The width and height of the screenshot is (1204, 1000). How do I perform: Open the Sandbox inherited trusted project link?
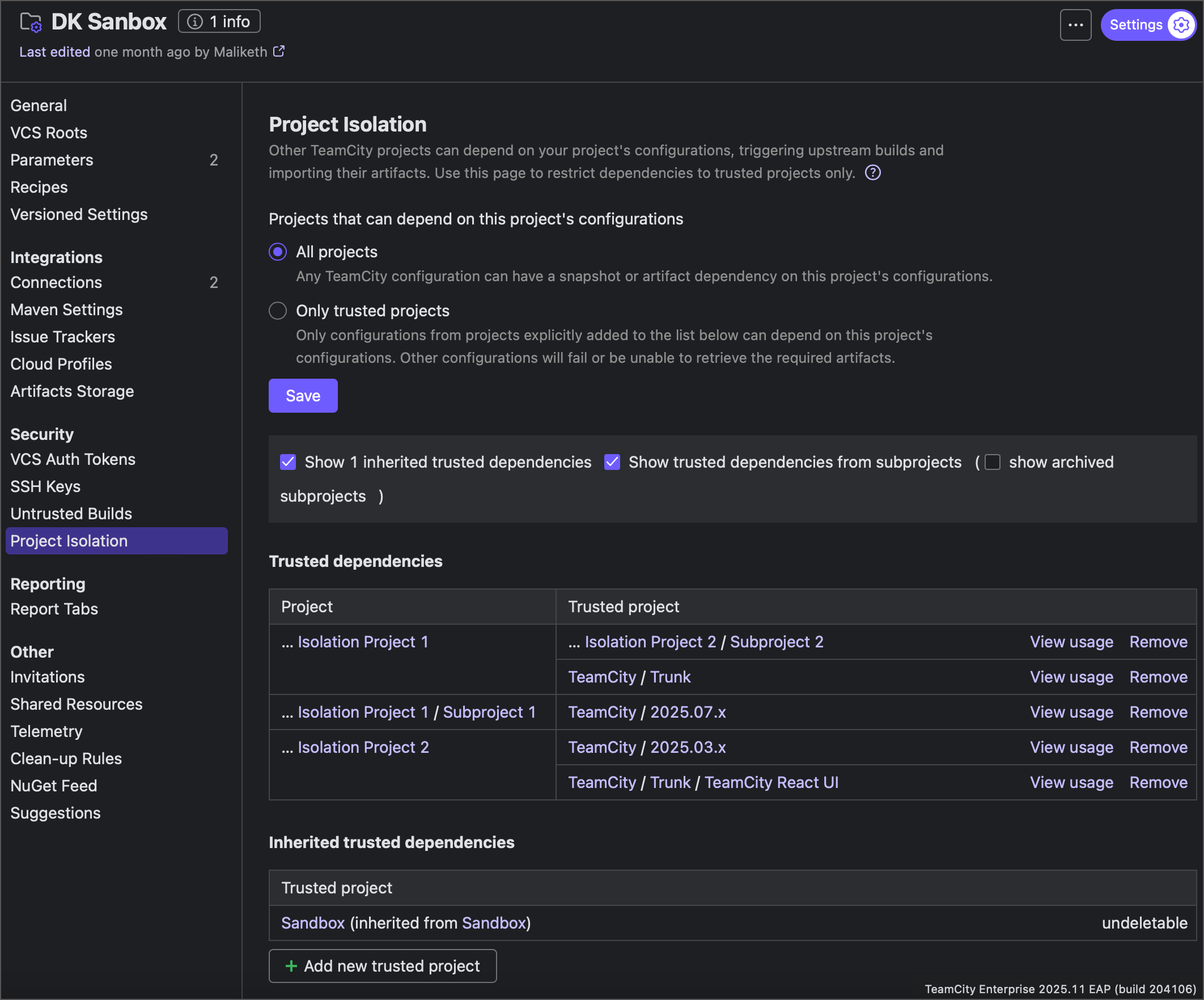312,922
